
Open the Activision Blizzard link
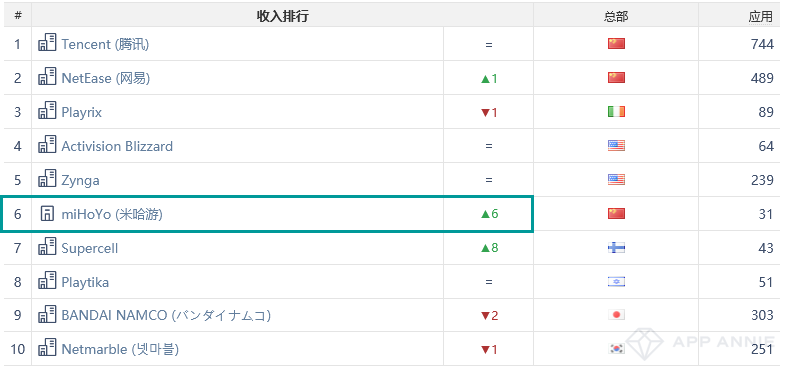117,146
